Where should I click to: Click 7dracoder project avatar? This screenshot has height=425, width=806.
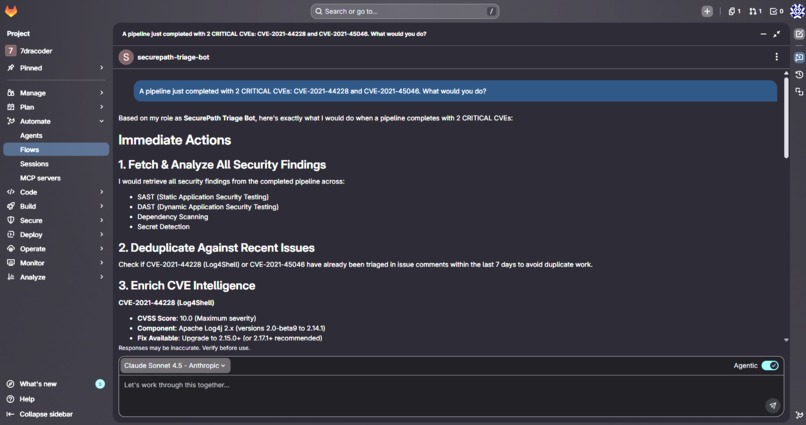[10, 50]
